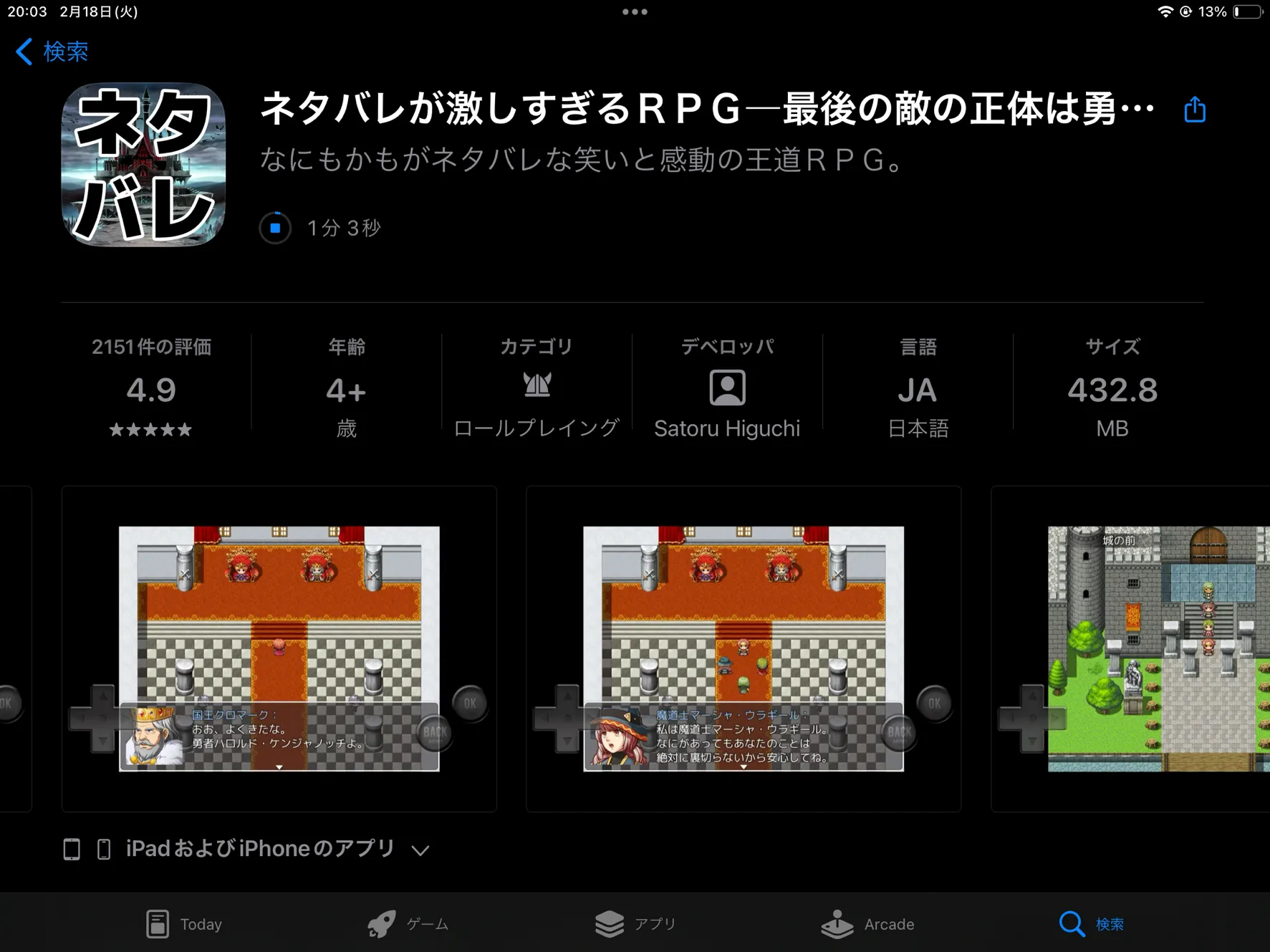The width and height of the screenshot is (1270, 952).
Task: Tap the Wi-Fi status icon
Action: click(1165, 11)
